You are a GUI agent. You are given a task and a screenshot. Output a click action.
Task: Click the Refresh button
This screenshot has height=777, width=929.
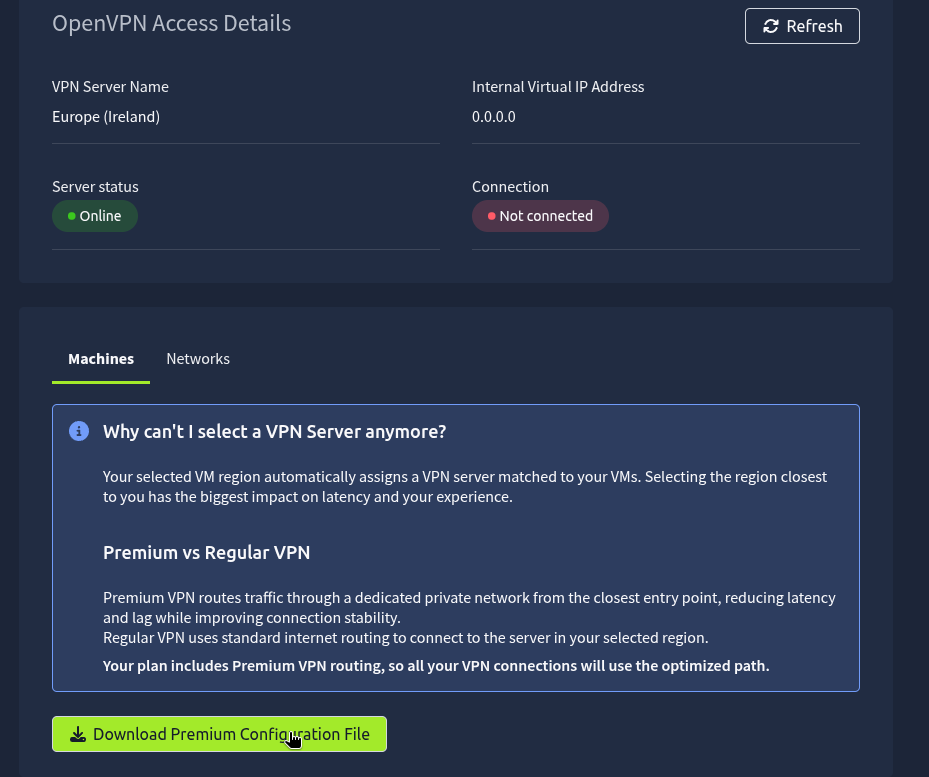point(802,26)
